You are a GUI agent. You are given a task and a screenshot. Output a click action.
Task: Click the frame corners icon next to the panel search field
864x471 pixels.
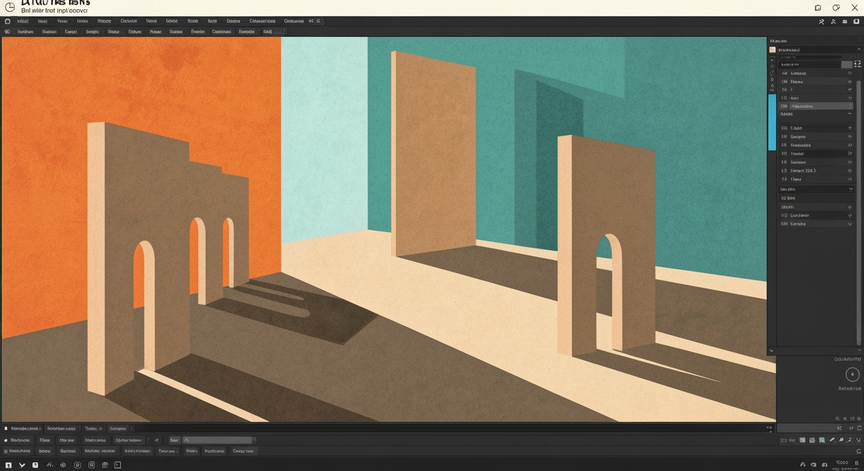coord(857,64)
